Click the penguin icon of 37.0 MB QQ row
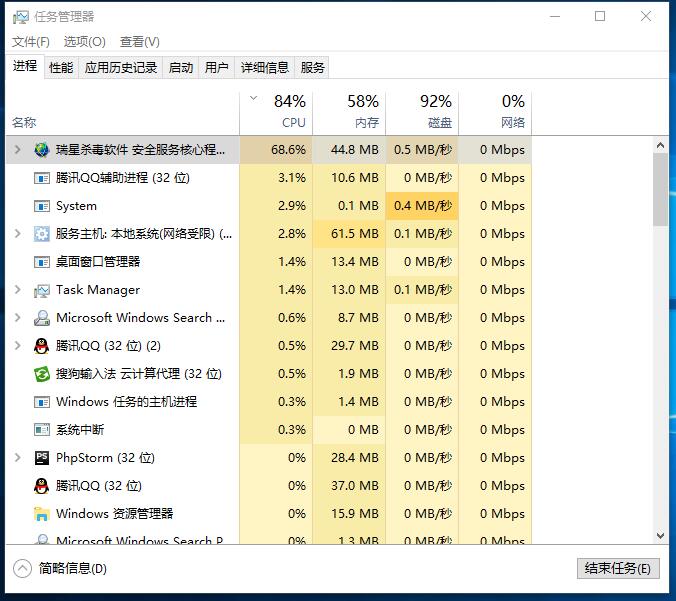The image size is (676, 601). [x=41, y=486]
